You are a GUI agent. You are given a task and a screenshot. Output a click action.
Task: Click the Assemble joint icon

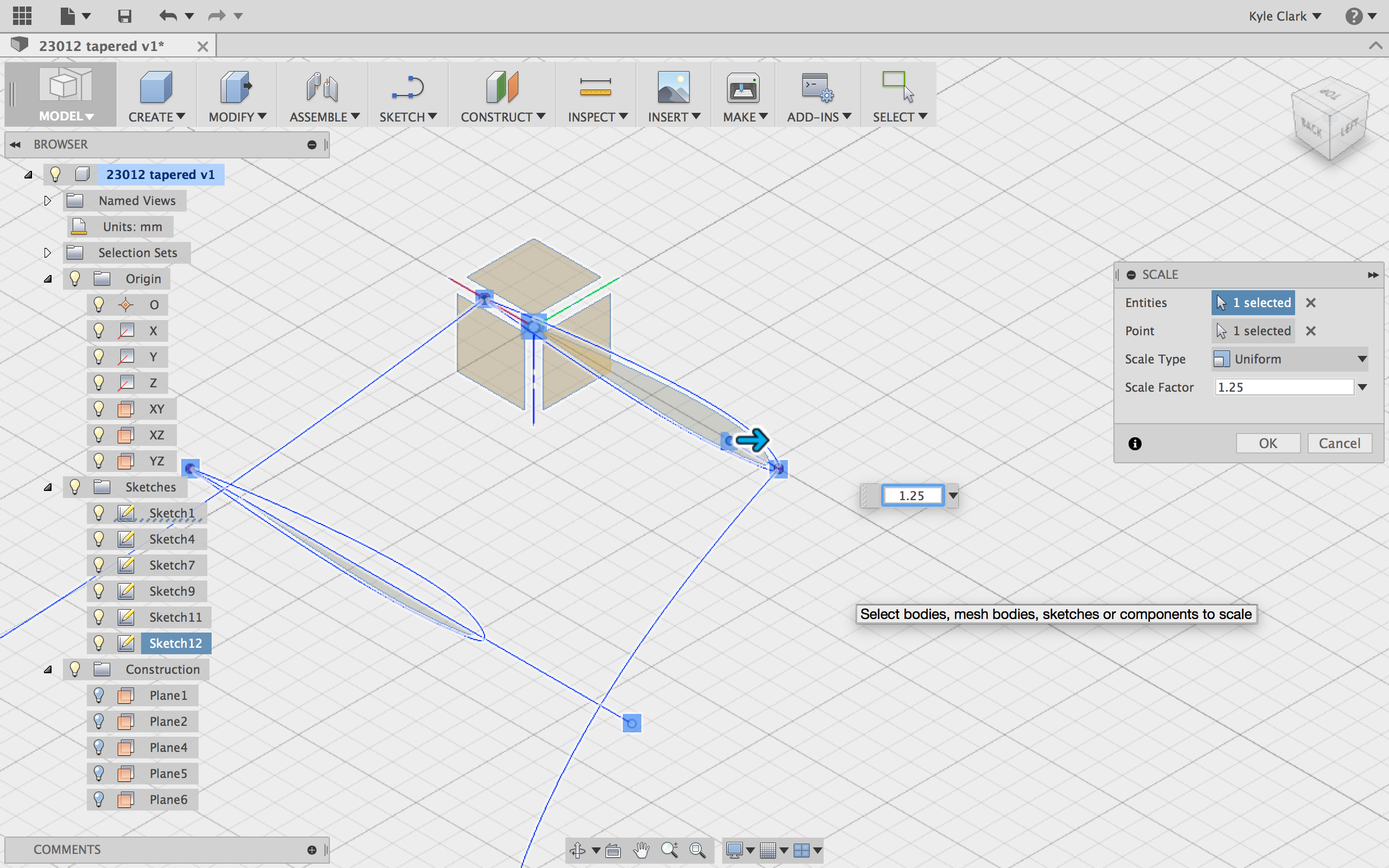click(322, 88)
